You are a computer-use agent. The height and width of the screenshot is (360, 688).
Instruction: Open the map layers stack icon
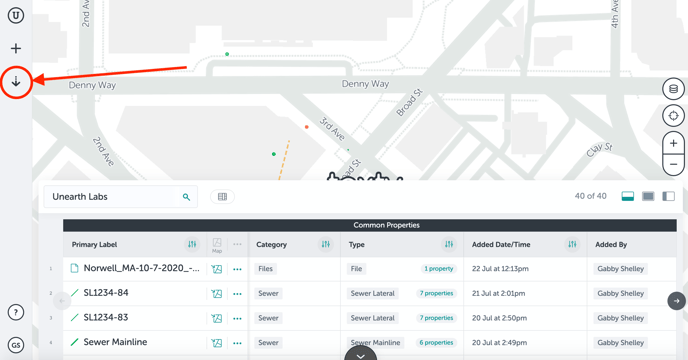(x=673, y=89)
